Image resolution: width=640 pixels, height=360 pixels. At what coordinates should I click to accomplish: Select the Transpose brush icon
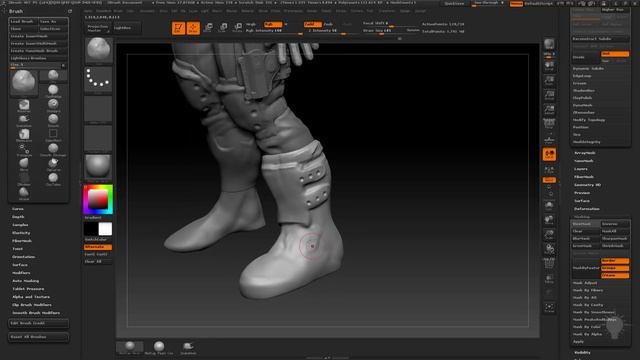(x=24, y=149)
